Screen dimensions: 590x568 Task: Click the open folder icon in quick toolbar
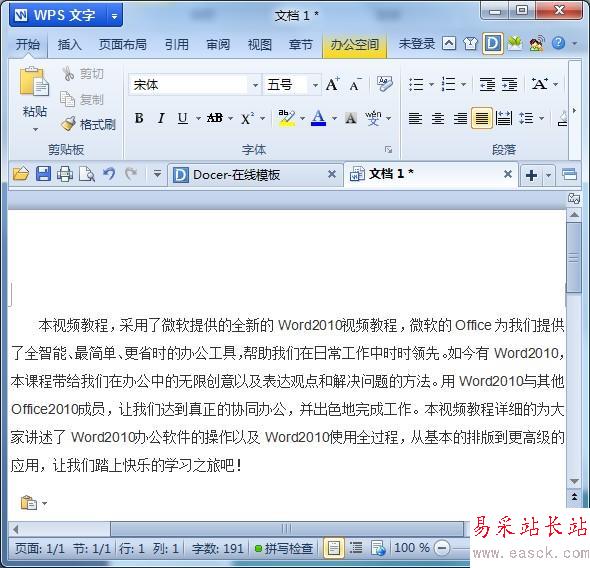pos(21,174)
